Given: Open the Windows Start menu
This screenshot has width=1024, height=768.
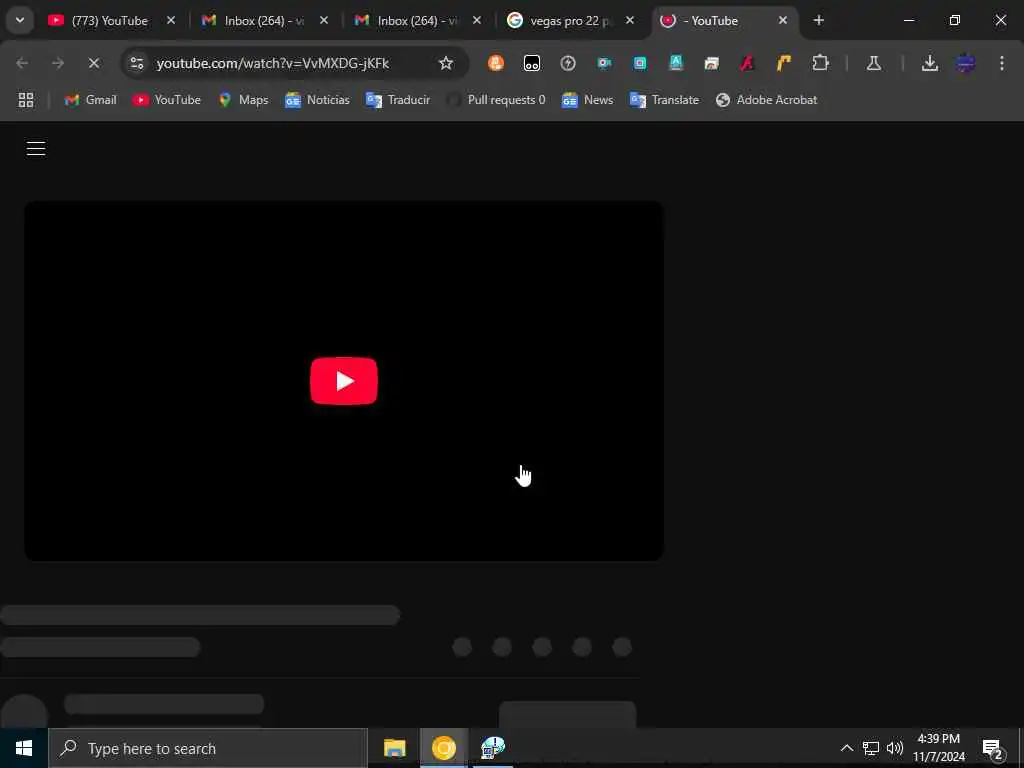Looking at the screenshot, I should [24, 748].
